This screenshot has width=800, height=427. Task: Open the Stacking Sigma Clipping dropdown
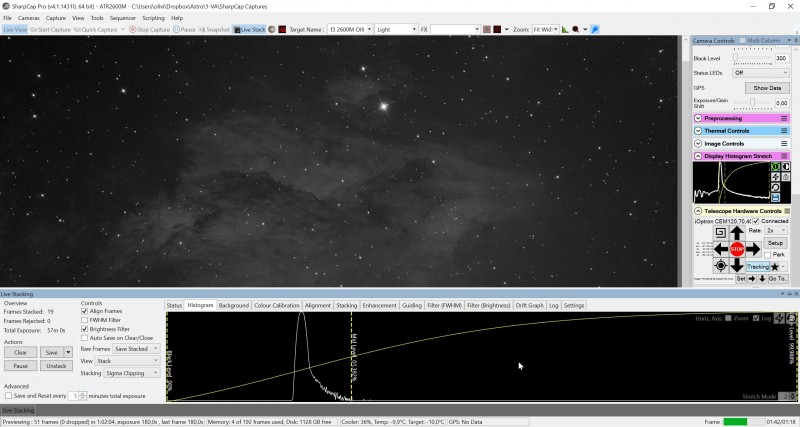click(132, 373)
